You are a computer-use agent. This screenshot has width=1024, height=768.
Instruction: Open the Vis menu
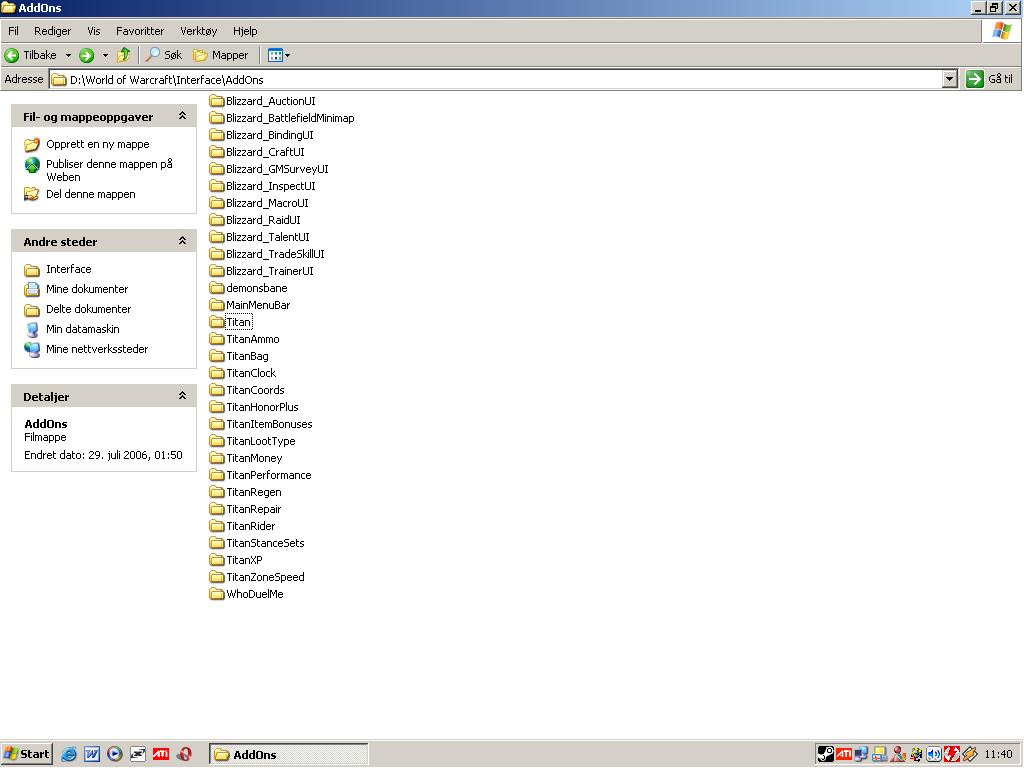(x=94, y=31)
